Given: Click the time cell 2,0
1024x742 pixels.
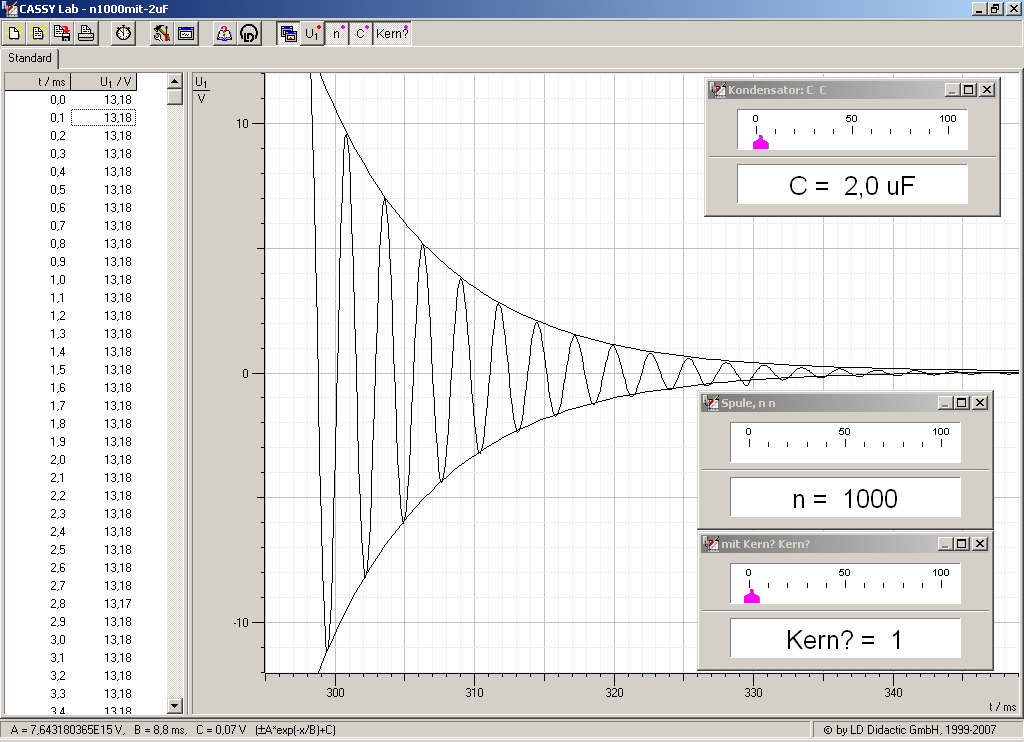Looking at the screenshot, I should coord(57,460).
